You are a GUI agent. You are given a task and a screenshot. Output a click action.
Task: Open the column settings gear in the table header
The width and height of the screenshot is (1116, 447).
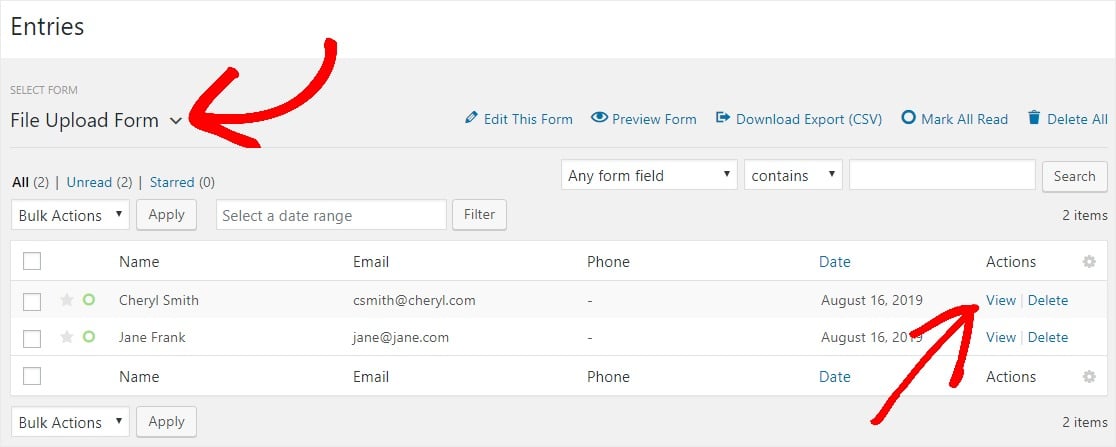coord(1089,261)
